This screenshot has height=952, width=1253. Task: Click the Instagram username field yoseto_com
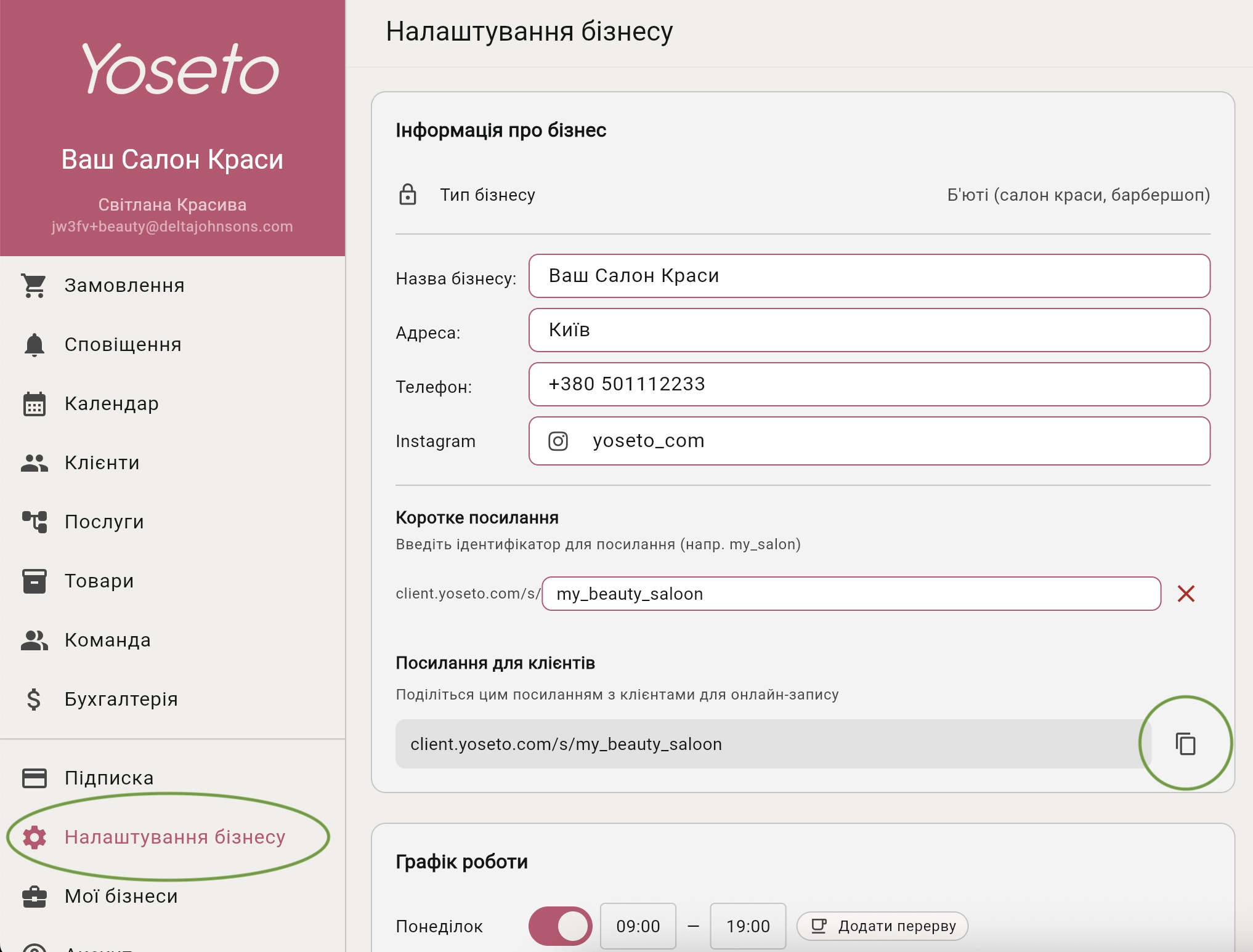coord(869,441)
